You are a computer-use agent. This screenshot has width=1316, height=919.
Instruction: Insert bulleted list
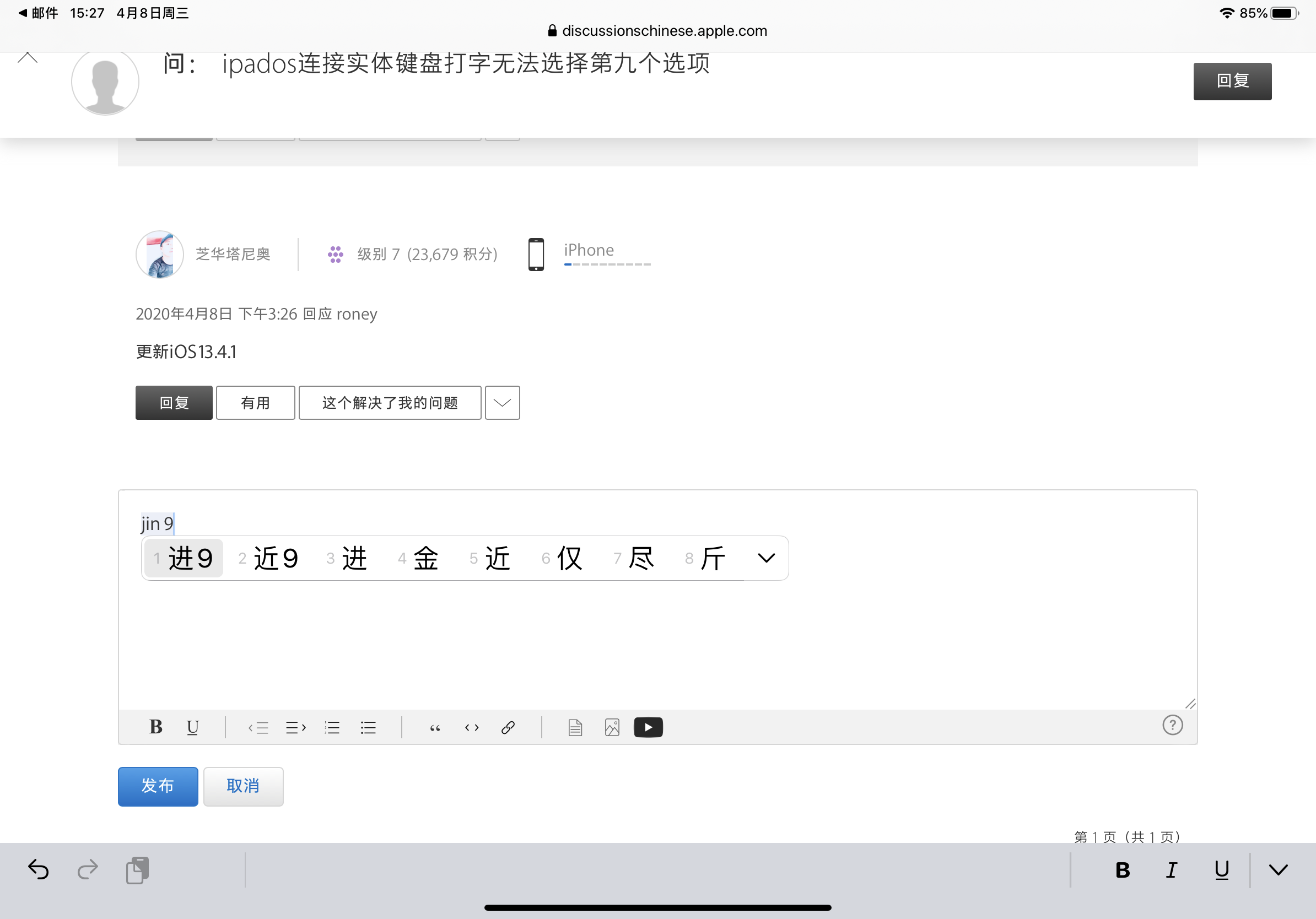368,728
